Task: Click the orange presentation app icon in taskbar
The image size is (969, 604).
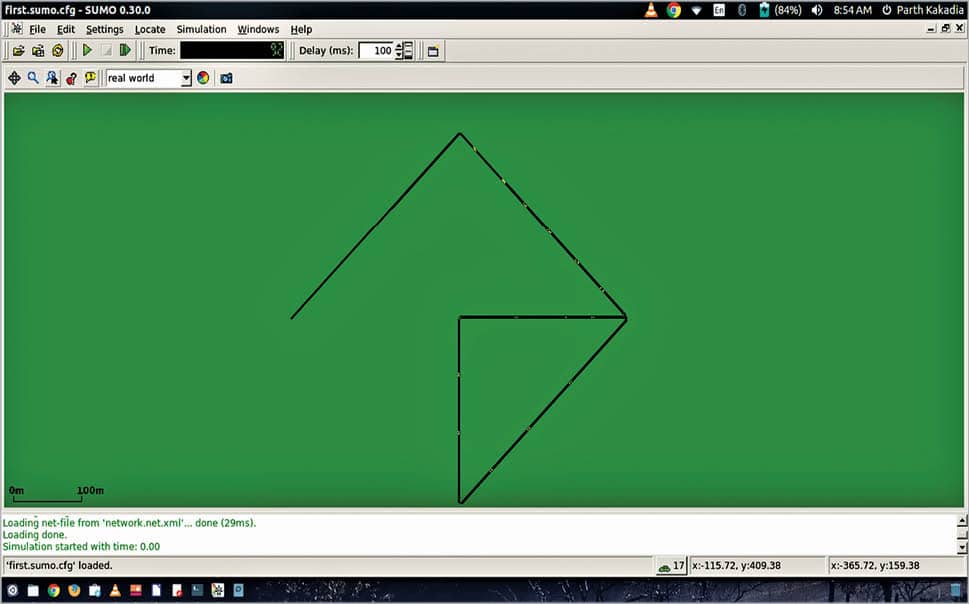Action: [x=136, y=590]
